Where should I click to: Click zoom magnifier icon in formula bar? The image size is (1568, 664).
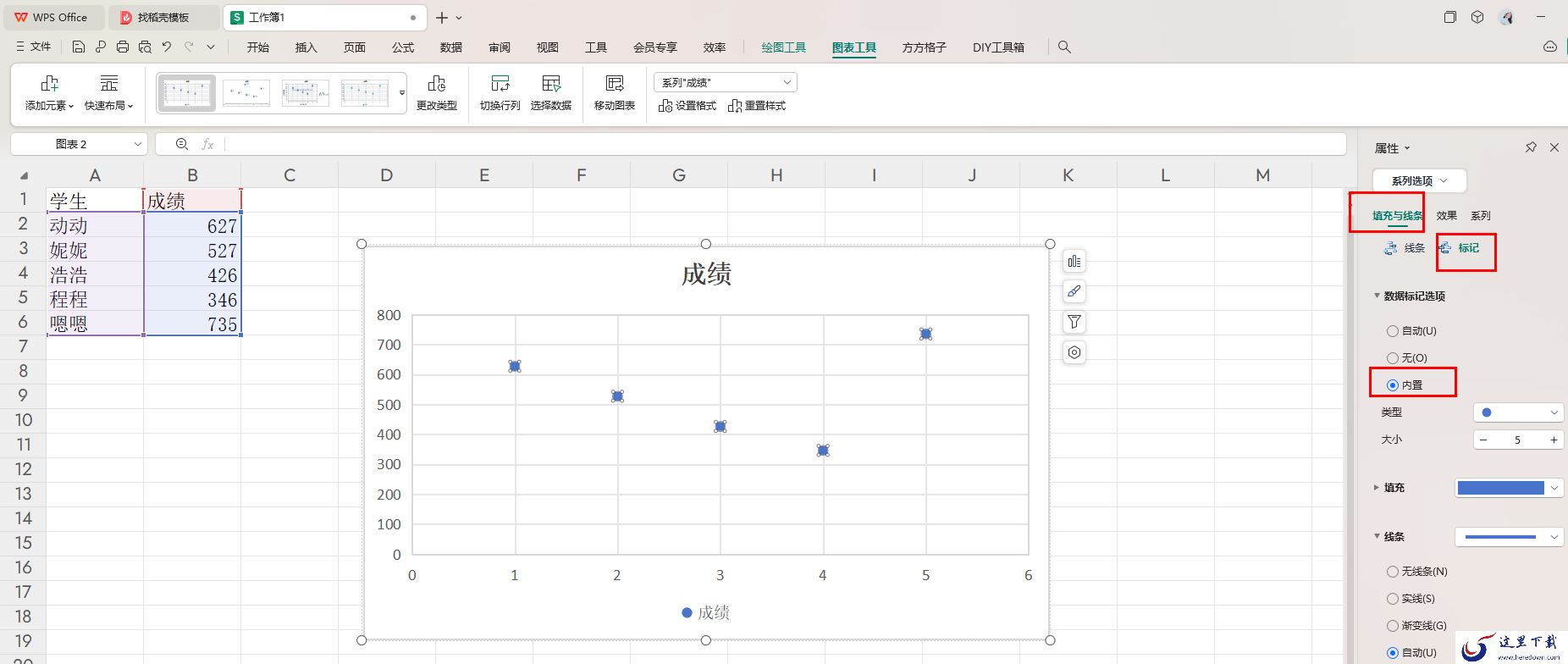click(x=182, y=144)
